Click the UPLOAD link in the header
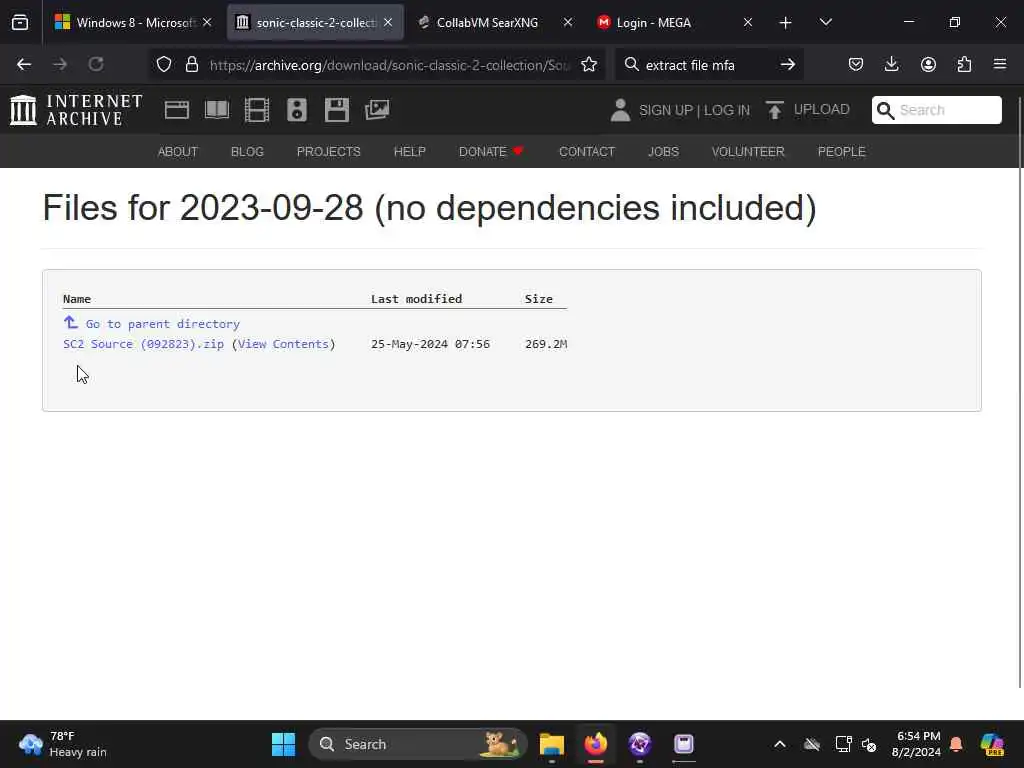Image resolution: width=1024 pixels, height=768 pixels. pos(808,110)
